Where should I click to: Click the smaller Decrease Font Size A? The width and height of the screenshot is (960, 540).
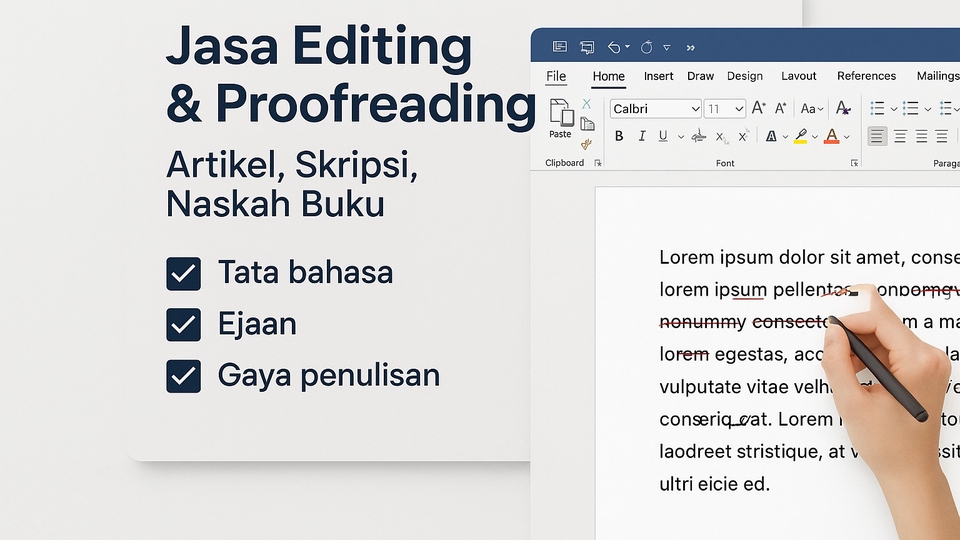tap(780, 109)
